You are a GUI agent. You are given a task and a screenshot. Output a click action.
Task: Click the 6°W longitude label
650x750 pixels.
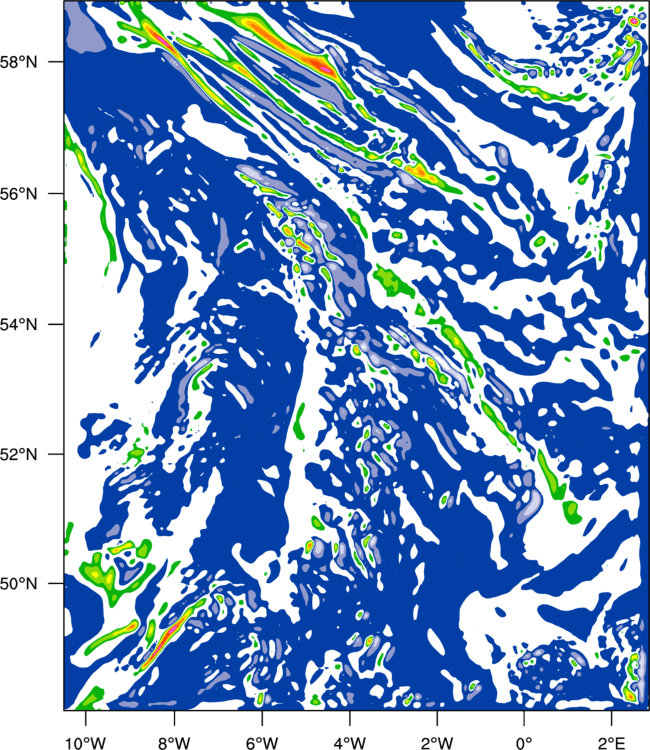click(262, 743)
